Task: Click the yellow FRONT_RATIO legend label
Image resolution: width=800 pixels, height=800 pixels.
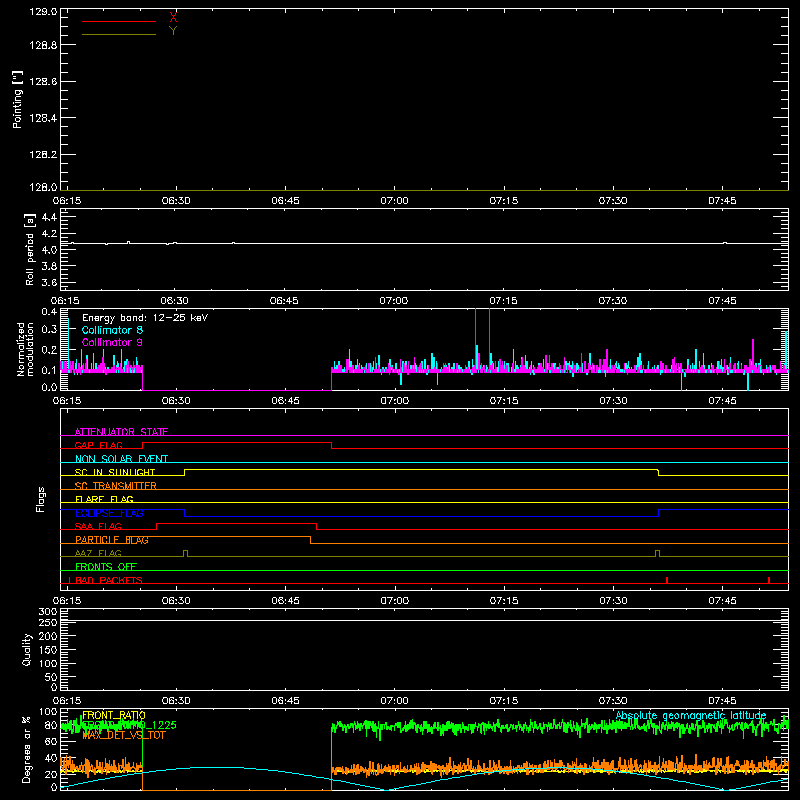Action: click(x=114, y=715)
